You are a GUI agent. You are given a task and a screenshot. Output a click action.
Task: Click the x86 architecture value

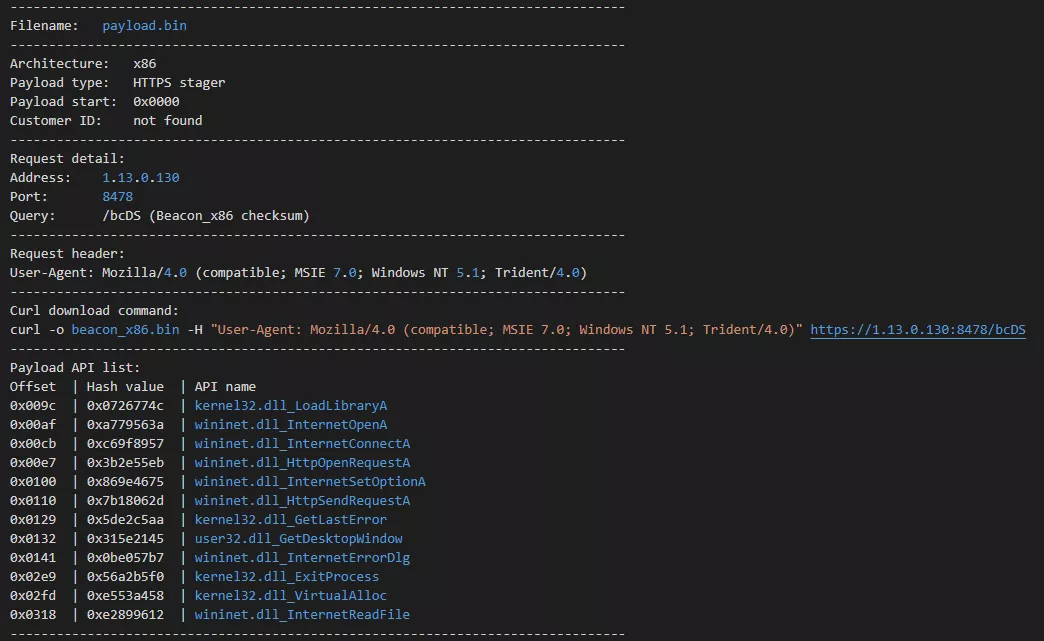(144, 63)
